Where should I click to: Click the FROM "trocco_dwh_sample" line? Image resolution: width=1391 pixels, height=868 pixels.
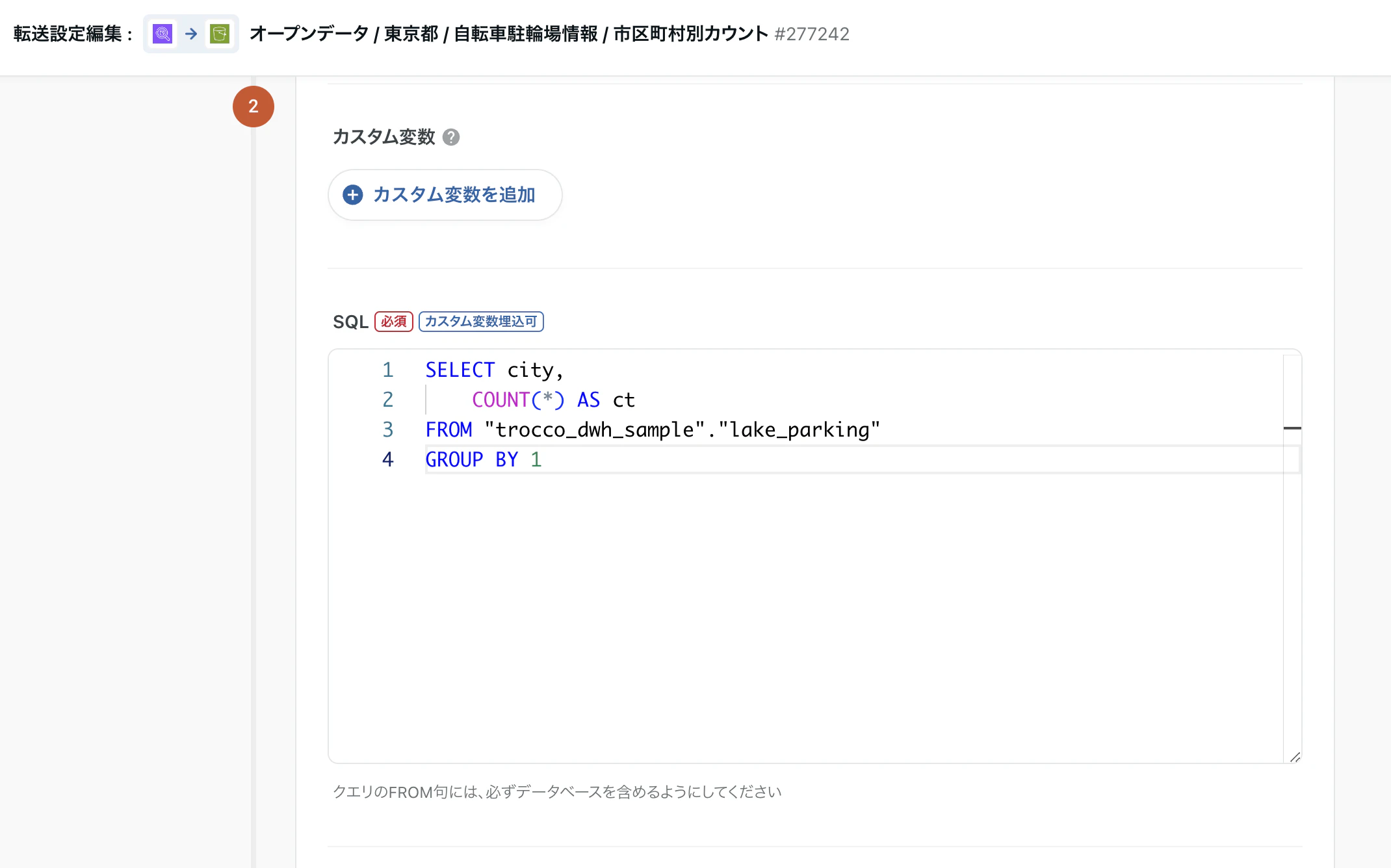click(653, 429)
